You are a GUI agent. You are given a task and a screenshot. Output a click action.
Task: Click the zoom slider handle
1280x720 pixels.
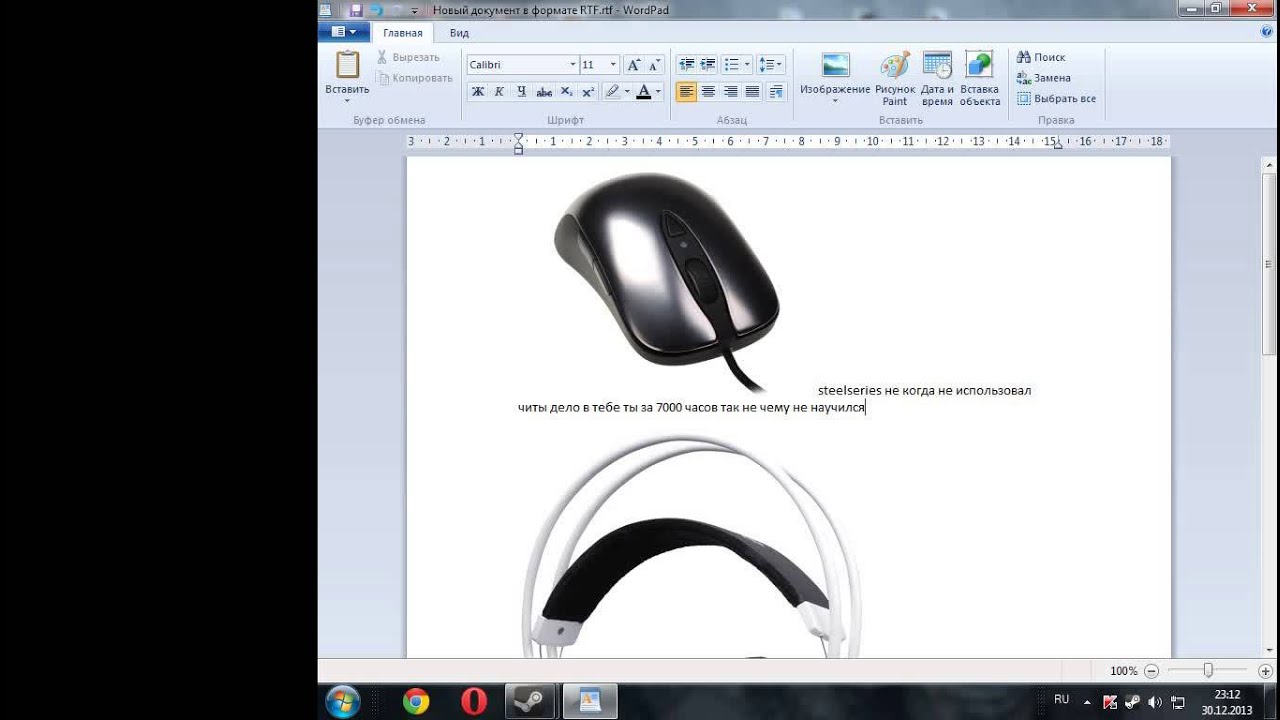1208,671
